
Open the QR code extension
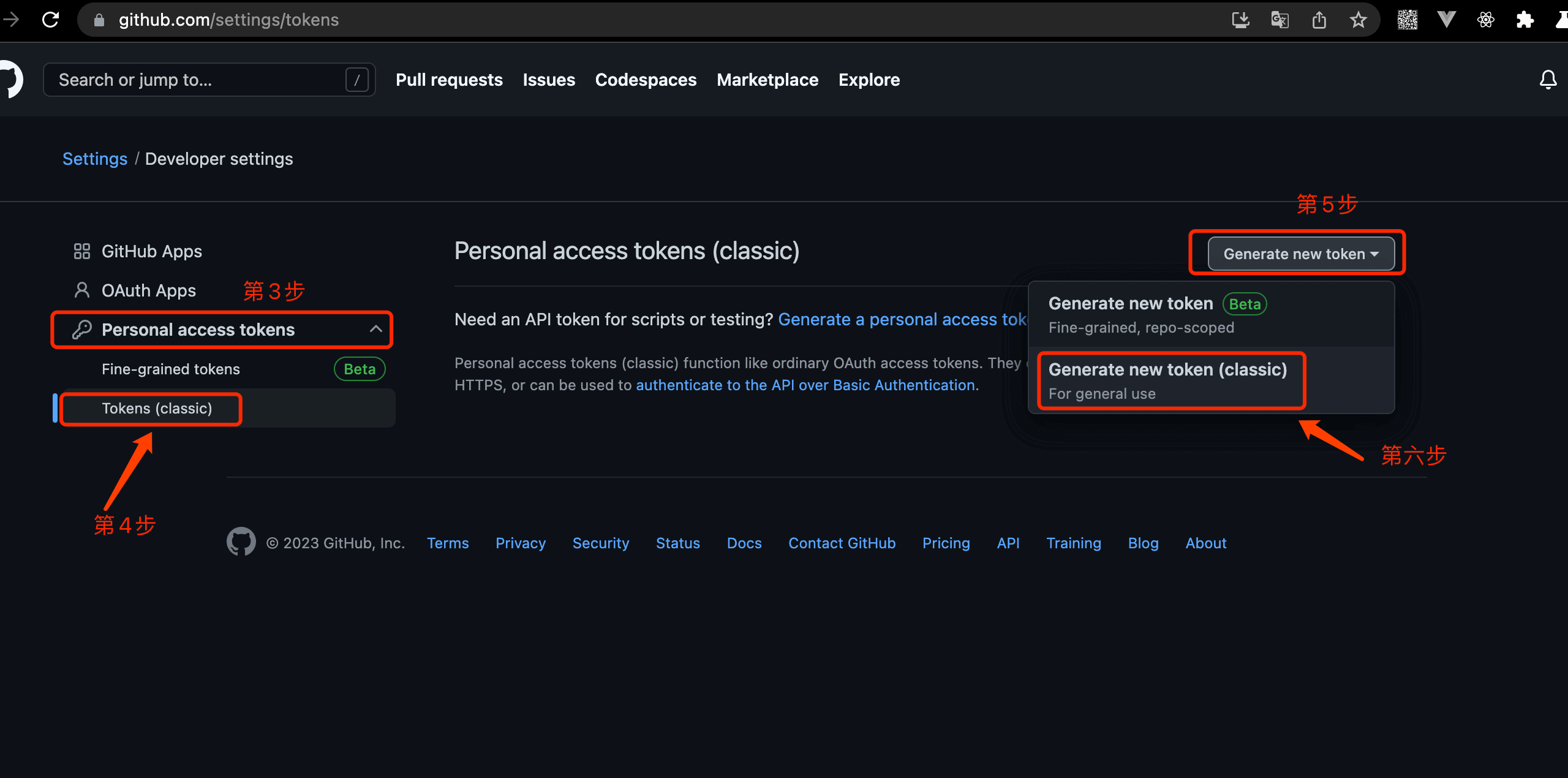click(1407, 20)
